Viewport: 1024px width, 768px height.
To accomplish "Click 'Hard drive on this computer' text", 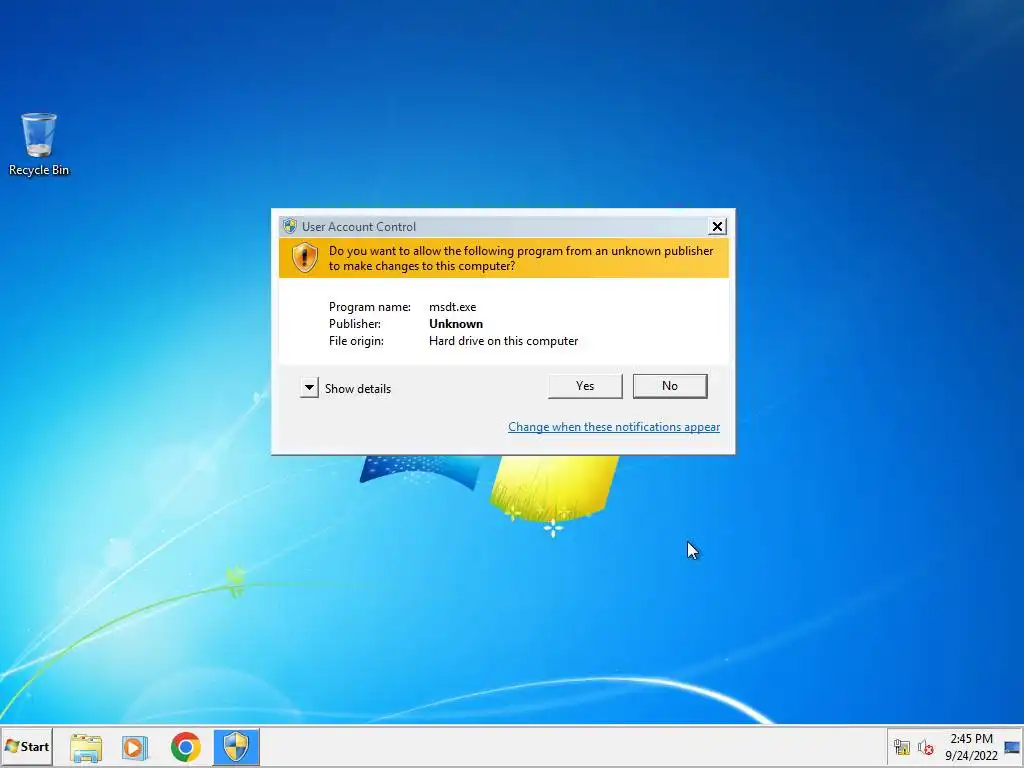I will coord(504,341).
